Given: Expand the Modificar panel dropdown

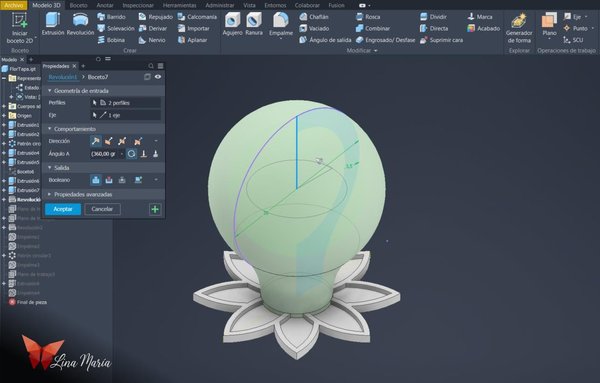Looking at the screenshot, I should coord(376,51).
